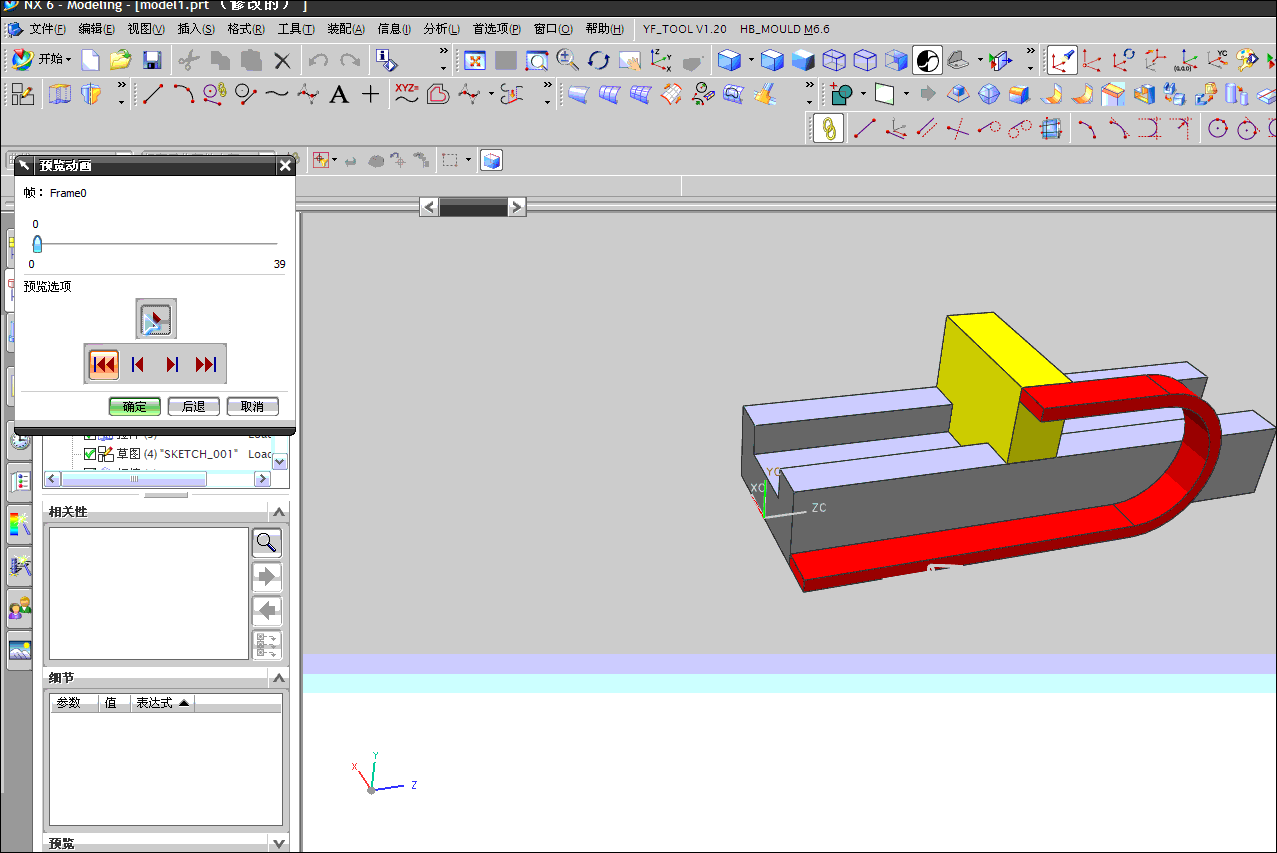
Task: Open a file with the folder icon
Action: (x=120, y=60)
